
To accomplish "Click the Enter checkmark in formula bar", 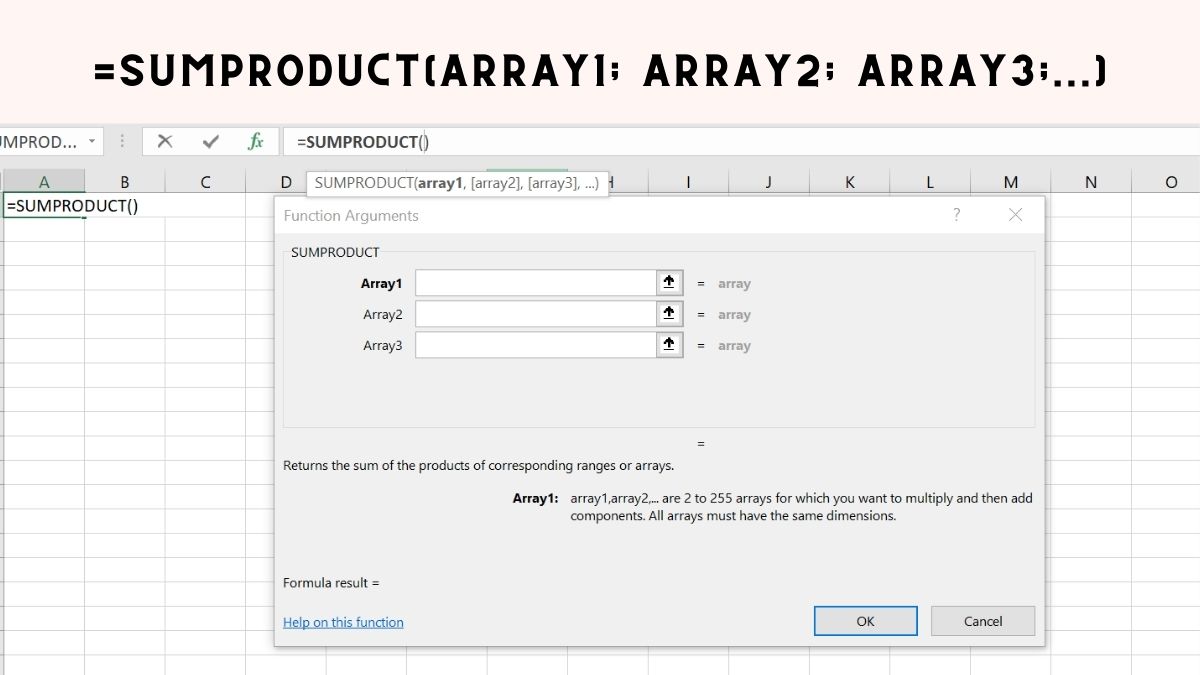I will [x=210, y=142].
